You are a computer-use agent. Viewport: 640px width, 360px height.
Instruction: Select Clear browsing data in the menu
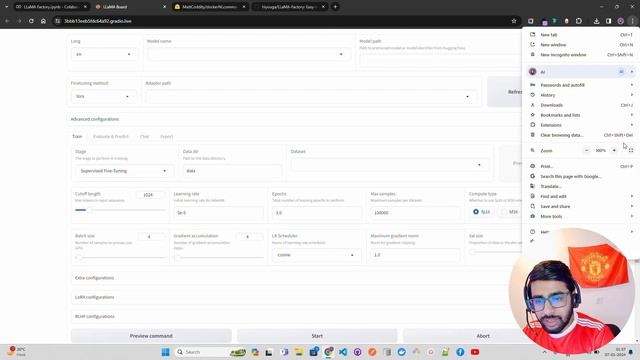(580, 135)
